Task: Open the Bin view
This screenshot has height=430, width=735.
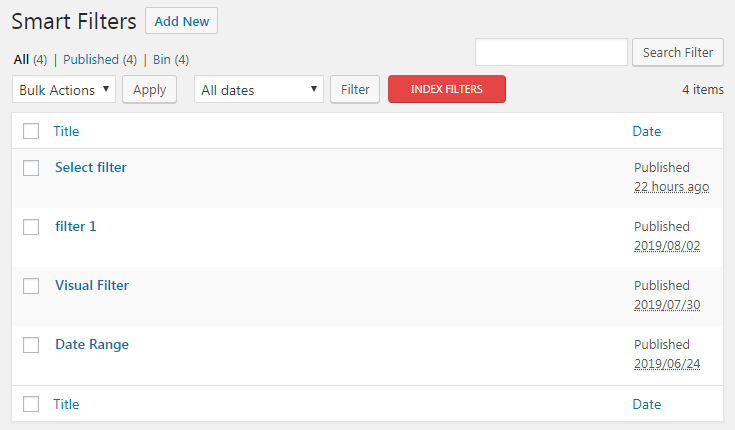Action: click(x=162, y=60)
